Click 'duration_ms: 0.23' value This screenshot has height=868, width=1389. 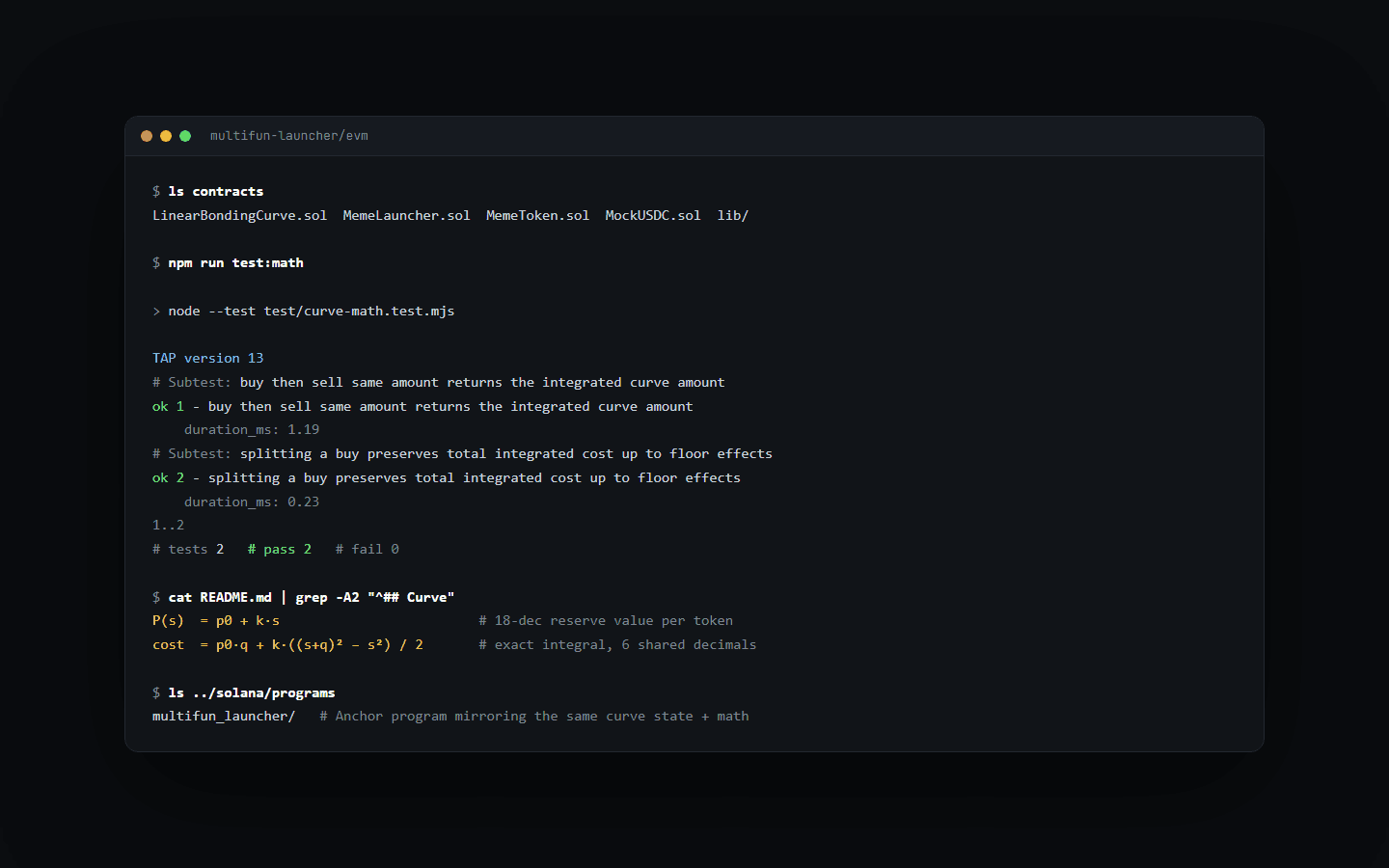(252, 502)
